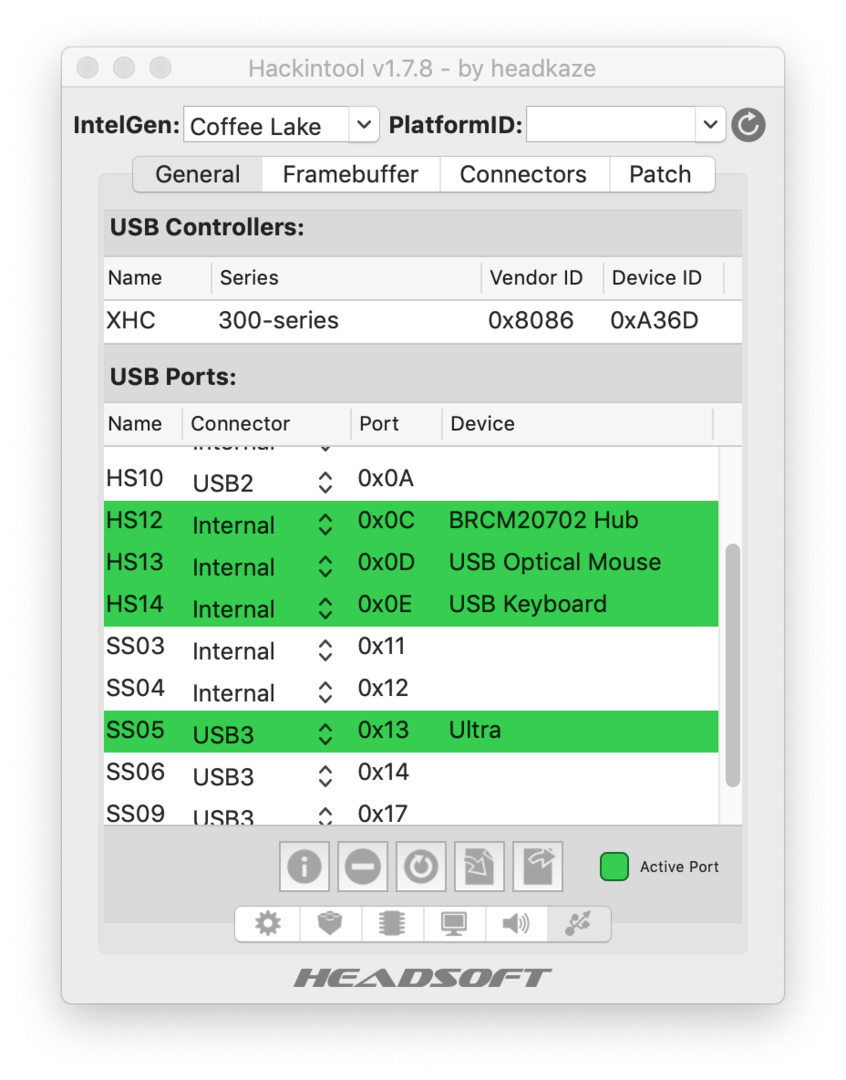Click the USB refresh circular arrow button
Screen dimensions: 846x1080
[x=421, y=866]
